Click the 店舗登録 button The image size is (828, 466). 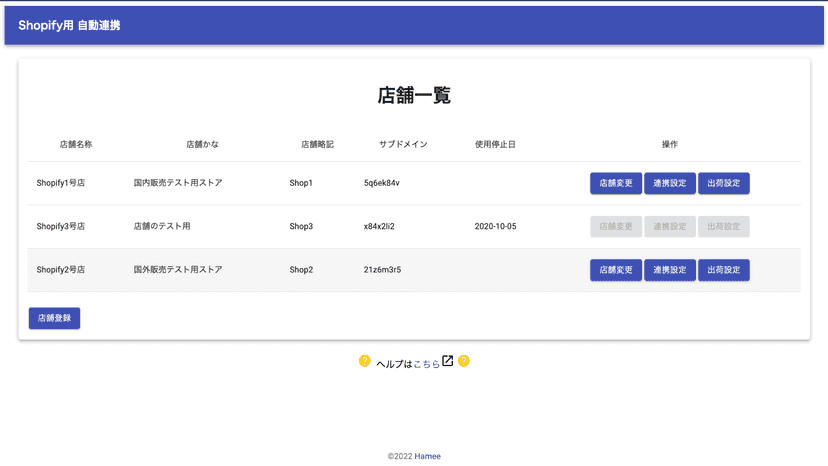(54, 318)
